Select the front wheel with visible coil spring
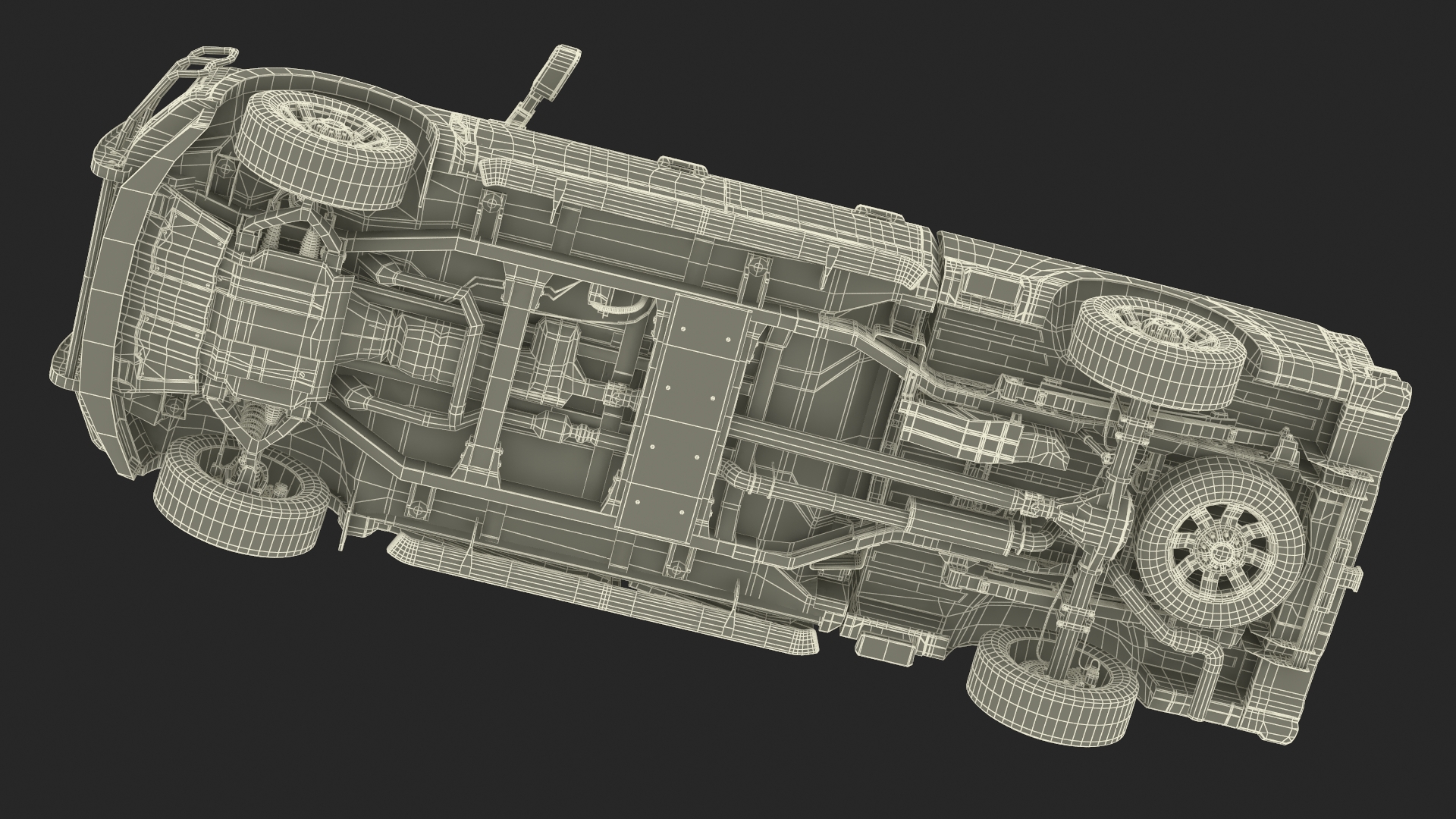 (240, 496)
